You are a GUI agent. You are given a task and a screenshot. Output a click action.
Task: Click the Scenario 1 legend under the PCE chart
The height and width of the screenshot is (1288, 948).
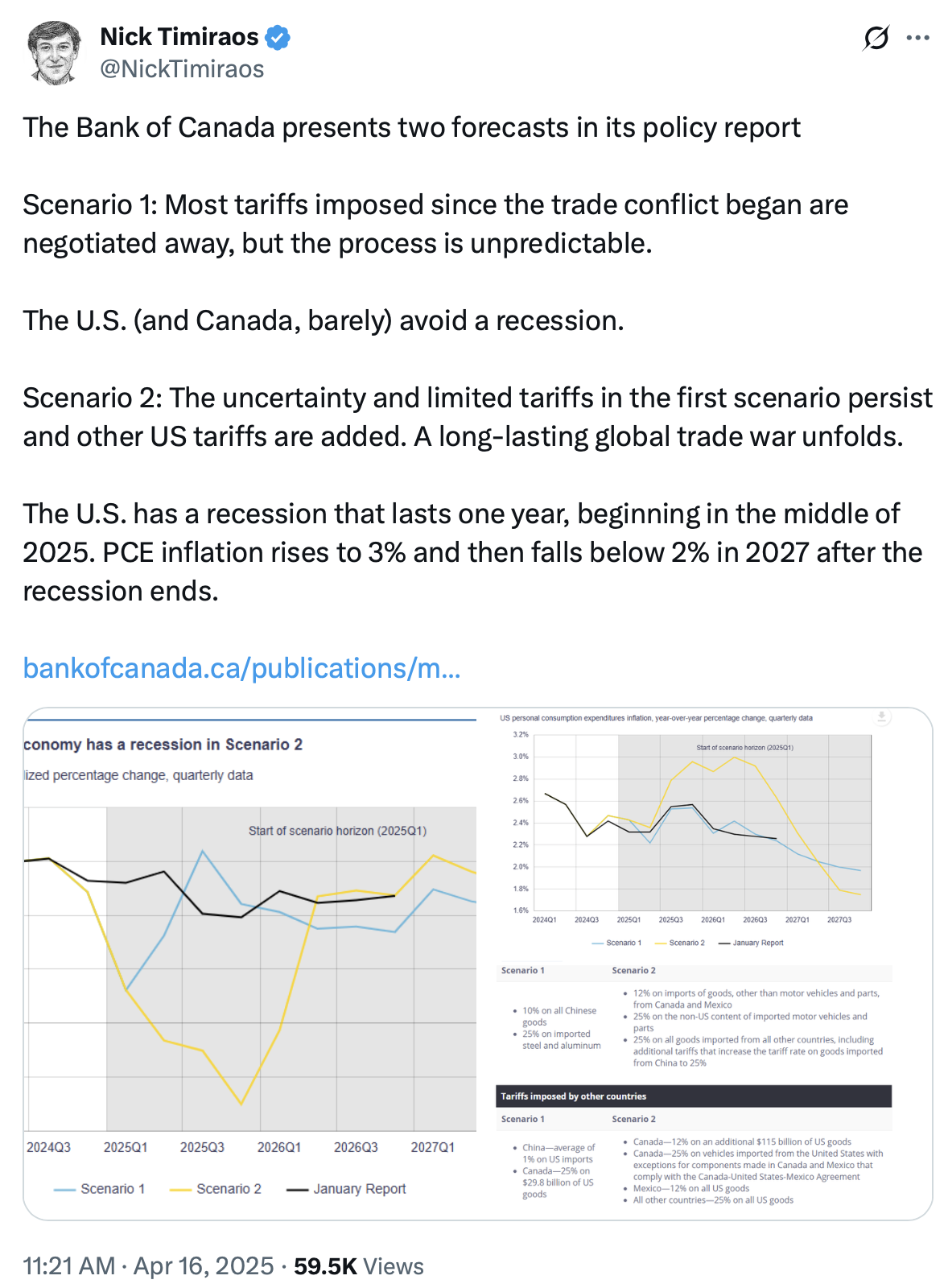616,943
